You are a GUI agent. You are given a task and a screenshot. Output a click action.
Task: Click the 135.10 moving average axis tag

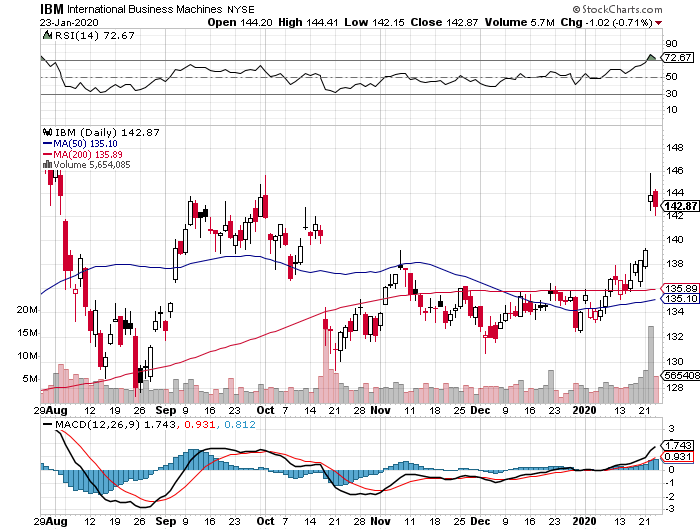(681, 299)
